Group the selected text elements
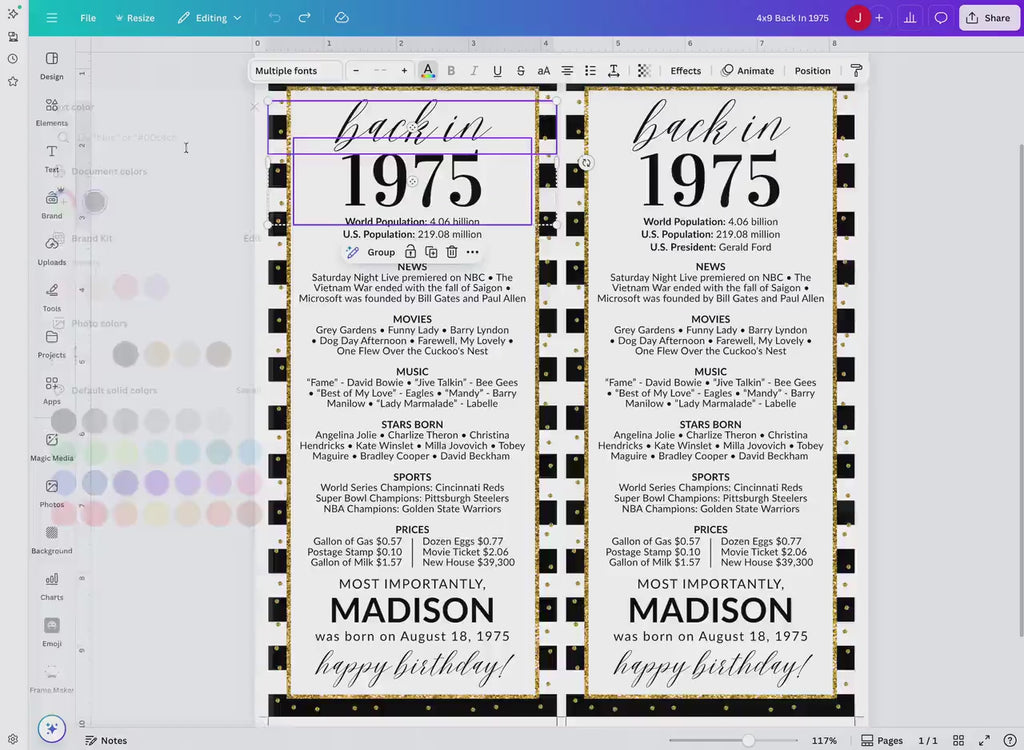 [372, 252]
